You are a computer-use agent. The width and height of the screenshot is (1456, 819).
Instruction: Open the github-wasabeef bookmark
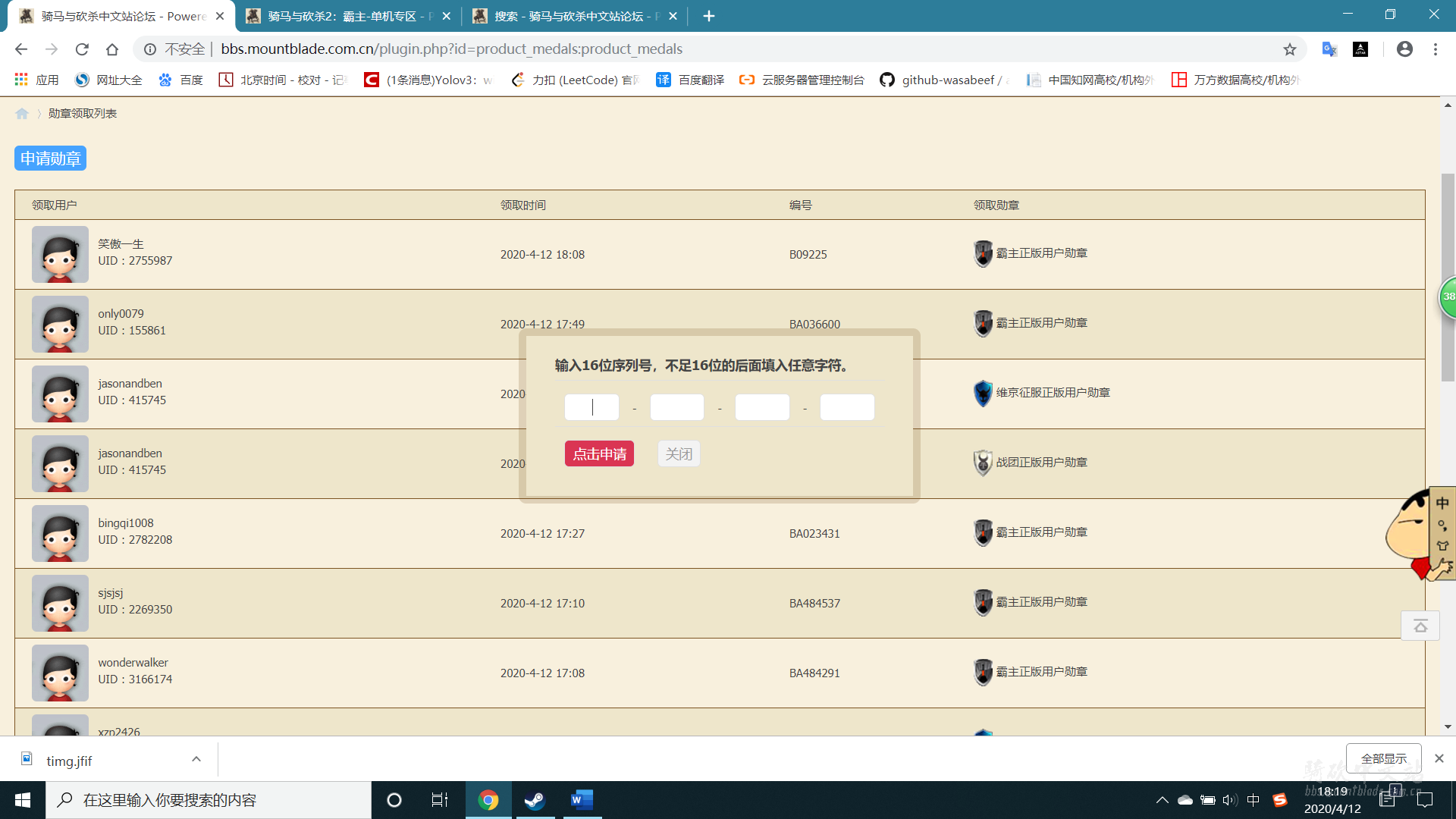tap(944, 80)
